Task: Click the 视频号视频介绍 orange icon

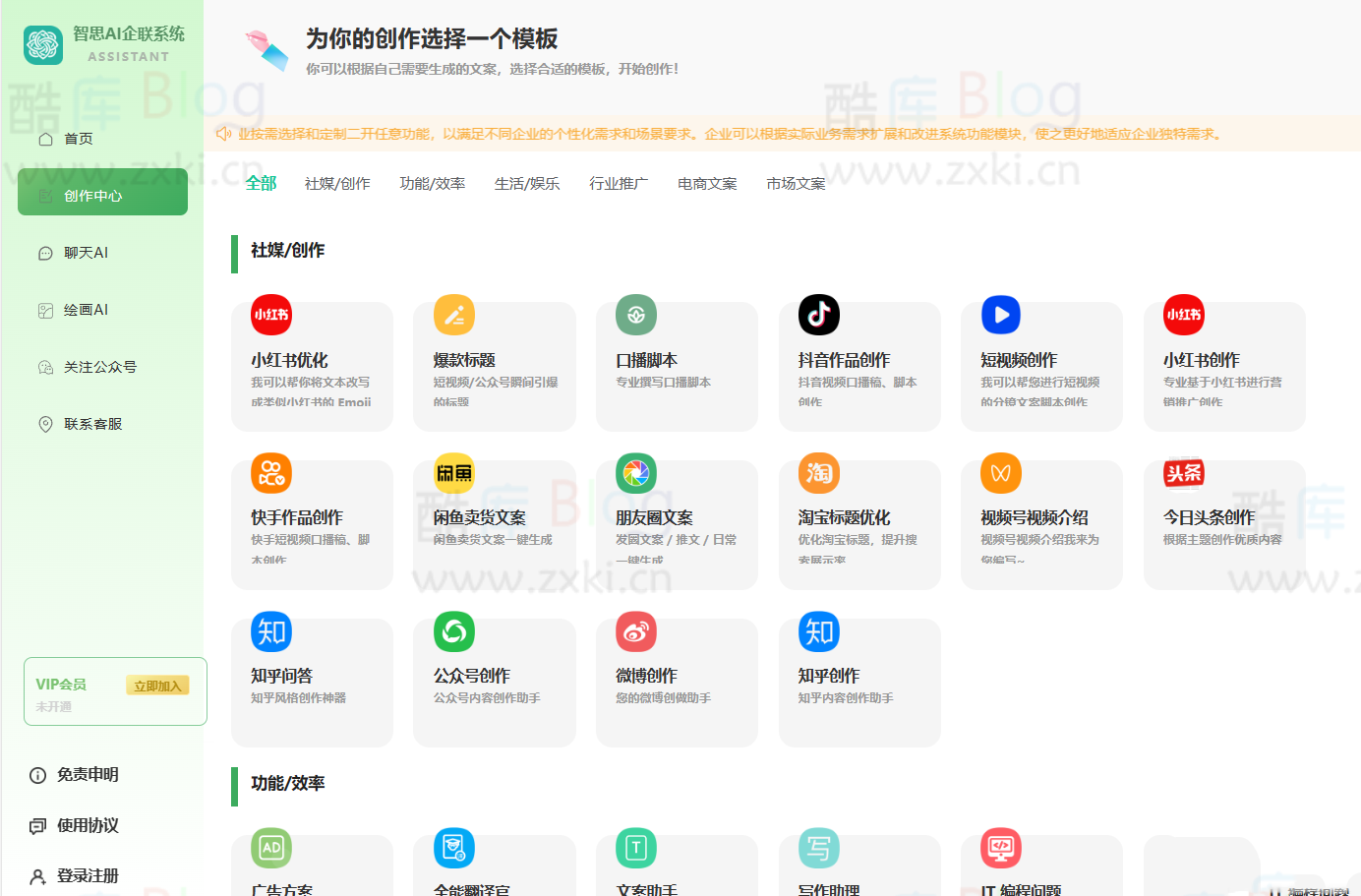Action: (1001, 473)
